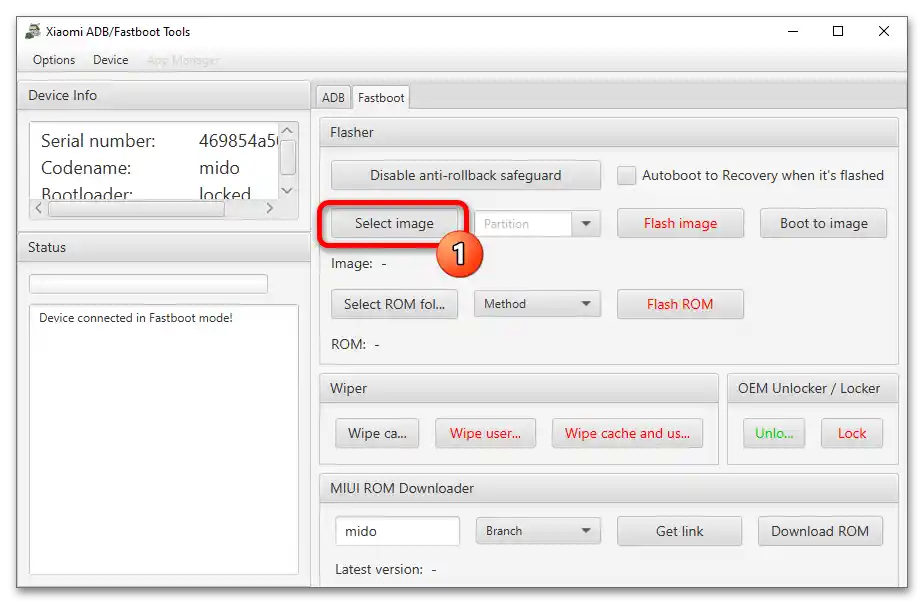
Task: Click the Flash ROM button
Action: tap(681, 304)
